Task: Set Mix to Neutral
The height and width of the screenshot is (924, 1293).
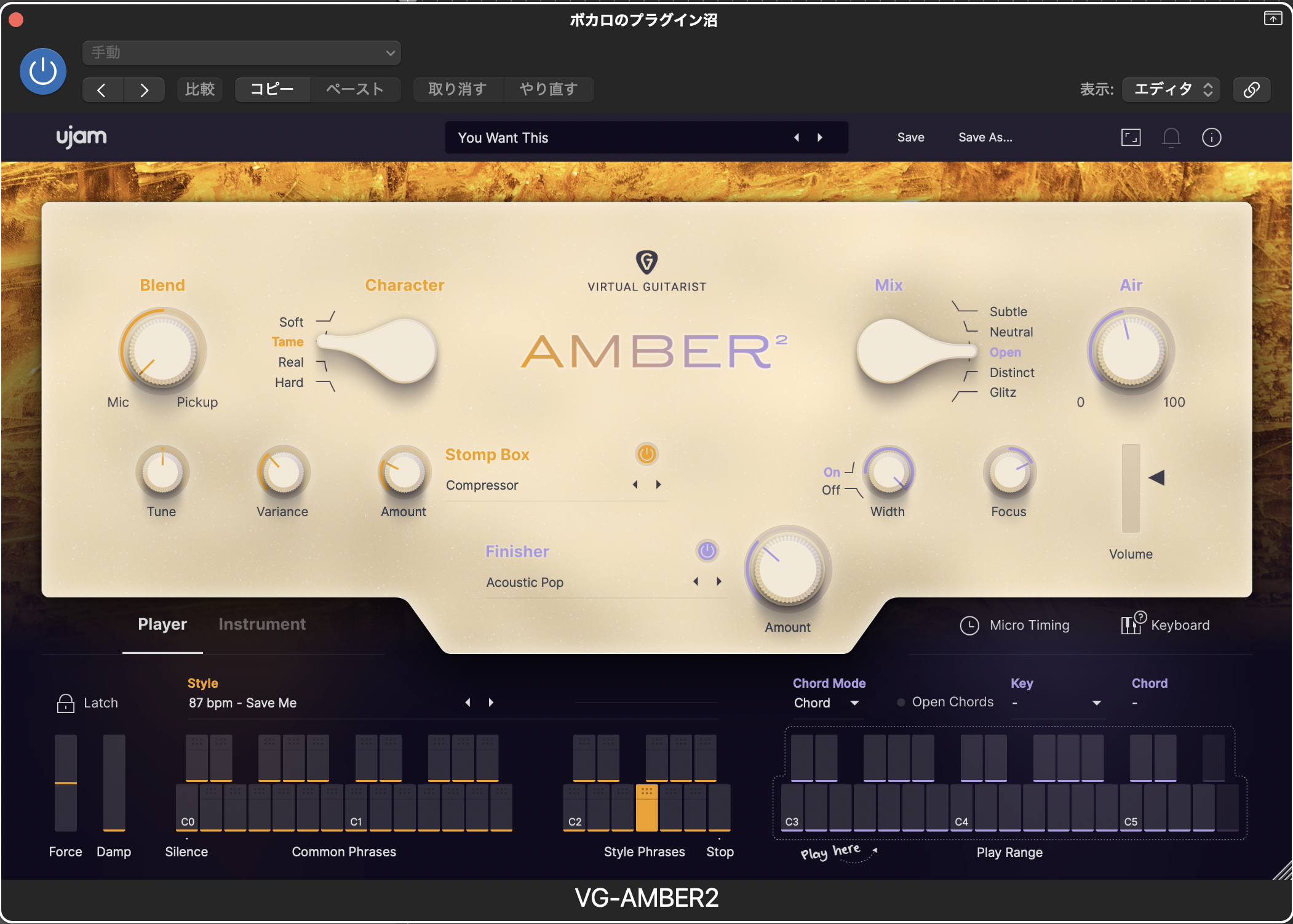Action: click(1011, 332)
